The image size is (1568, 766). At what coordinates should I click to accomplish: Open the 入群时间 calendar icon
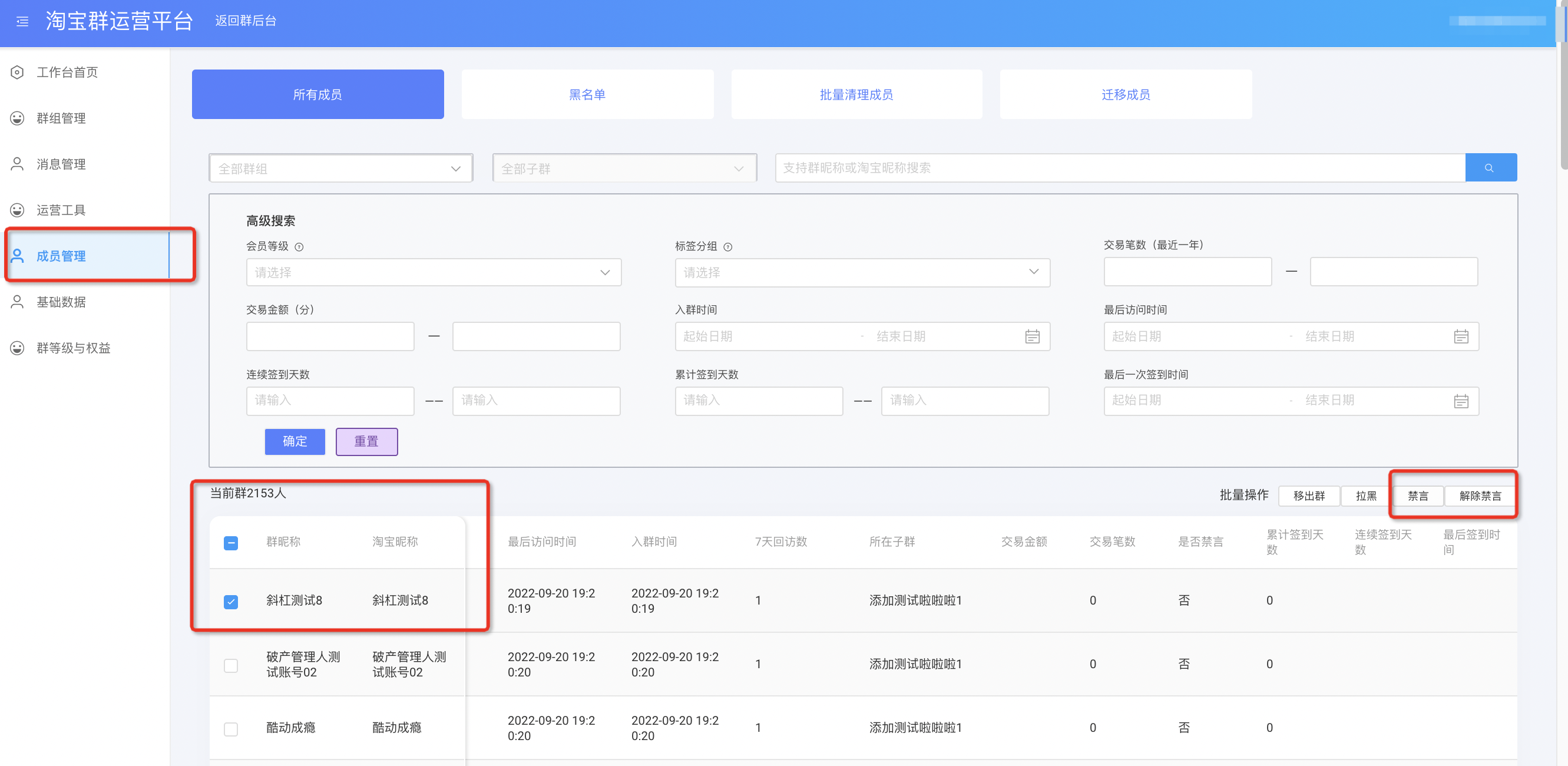point(1033,336)
